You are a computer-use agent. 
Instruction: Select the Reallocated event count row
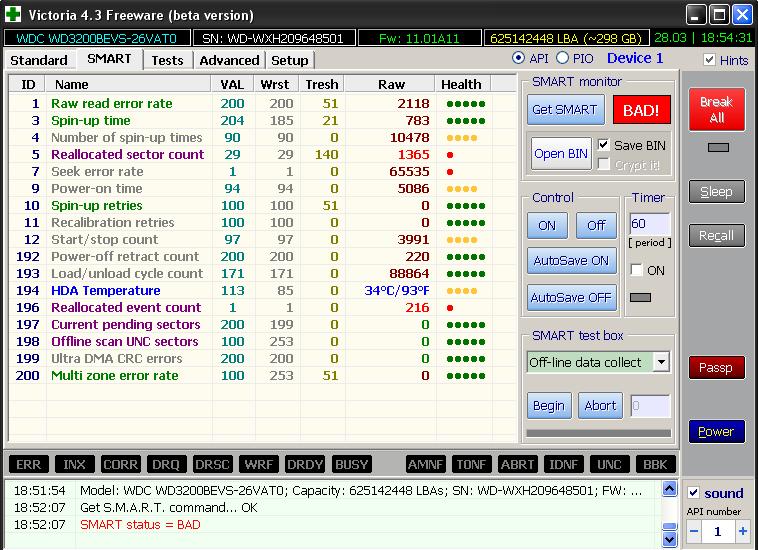coord(262,307)
